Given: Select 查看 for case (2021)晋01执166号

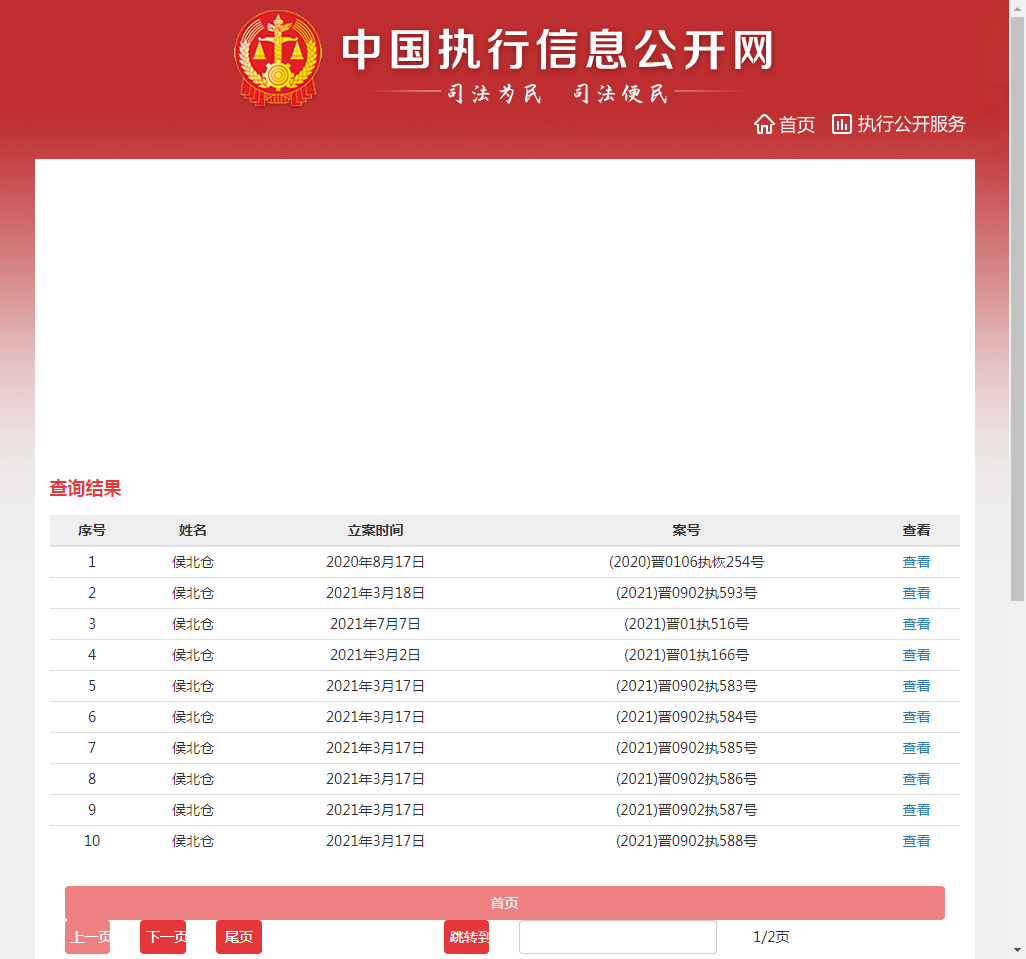Looking at the screenshot, I should click(x=916, y=655).
